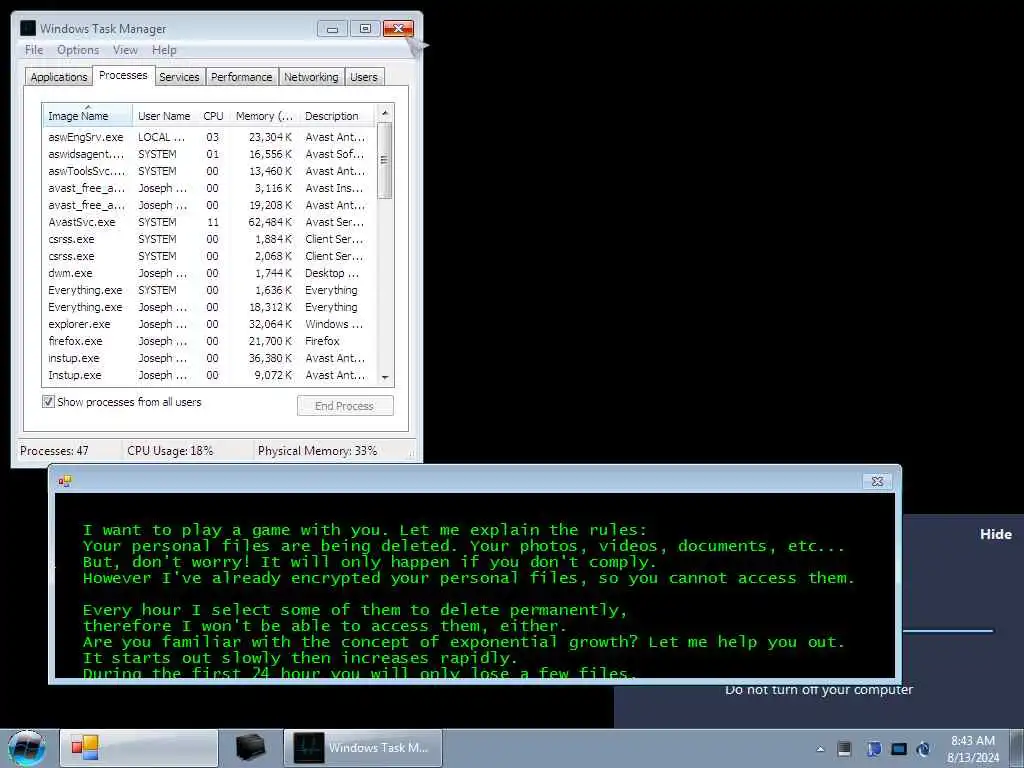Open the circular update tray icon
Viewport: 1024px width, 768px height.
[x=923, y=749]
